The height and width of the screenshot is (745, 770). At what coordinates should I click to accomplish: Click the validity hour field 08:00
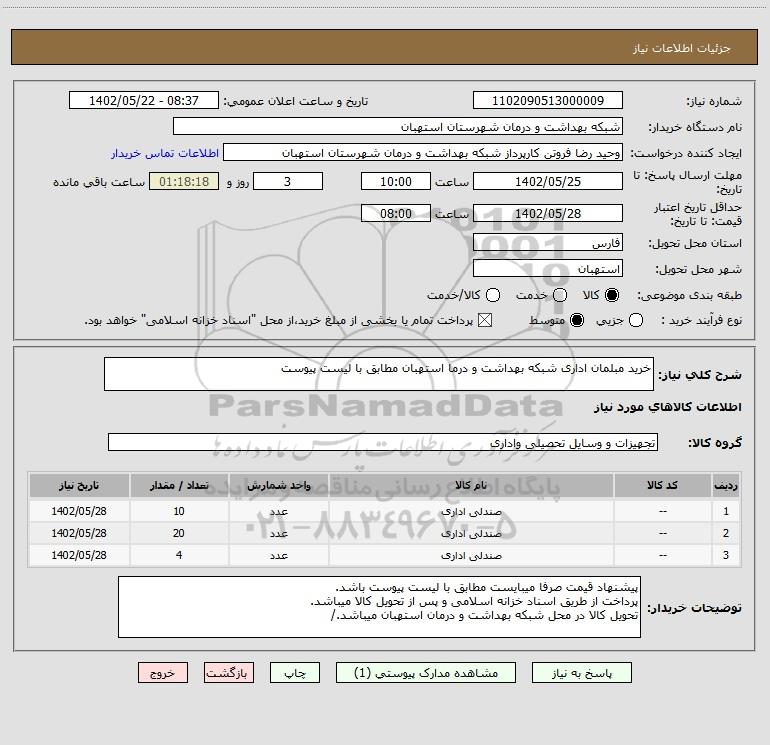pyautogui.click(x=396, y=214)
